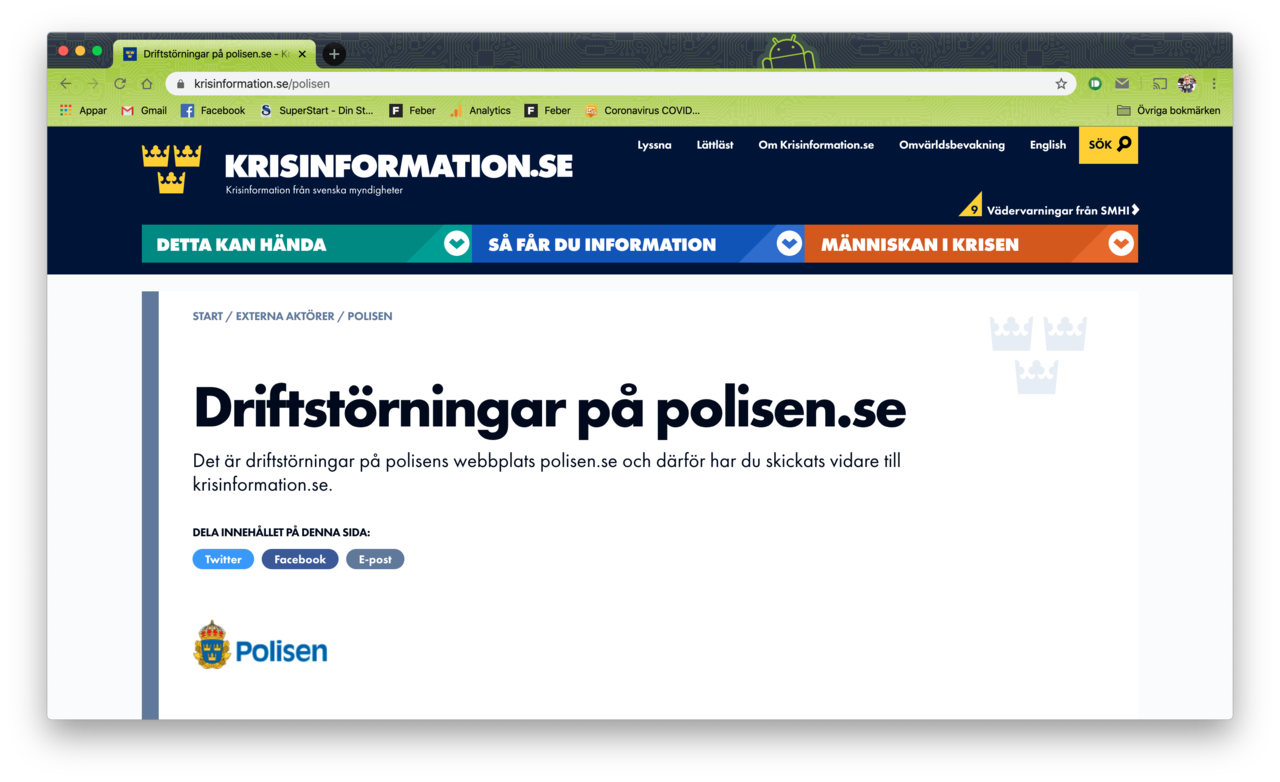
Task: Open the Feber bookmark after Analytics
Action: pyautogui.click(x=548, y=111)
